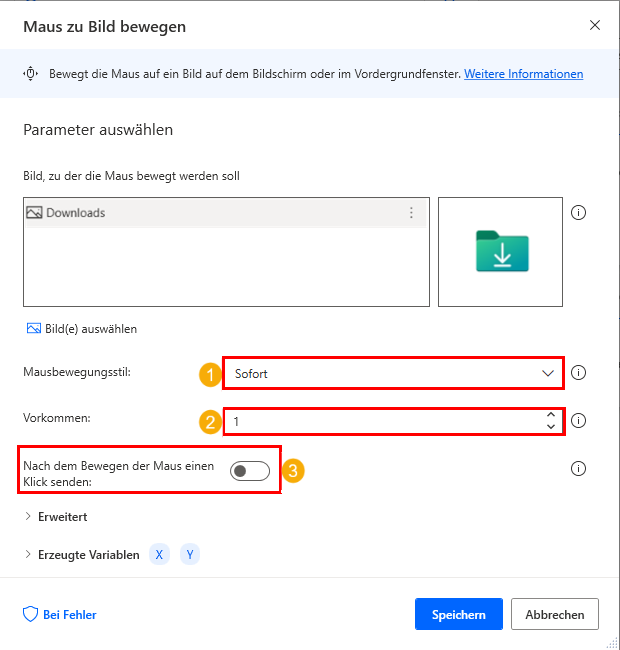Show info for Mausbewegungsstil
The width and height of the screenshot is (620, 650).
pos(578,372)
